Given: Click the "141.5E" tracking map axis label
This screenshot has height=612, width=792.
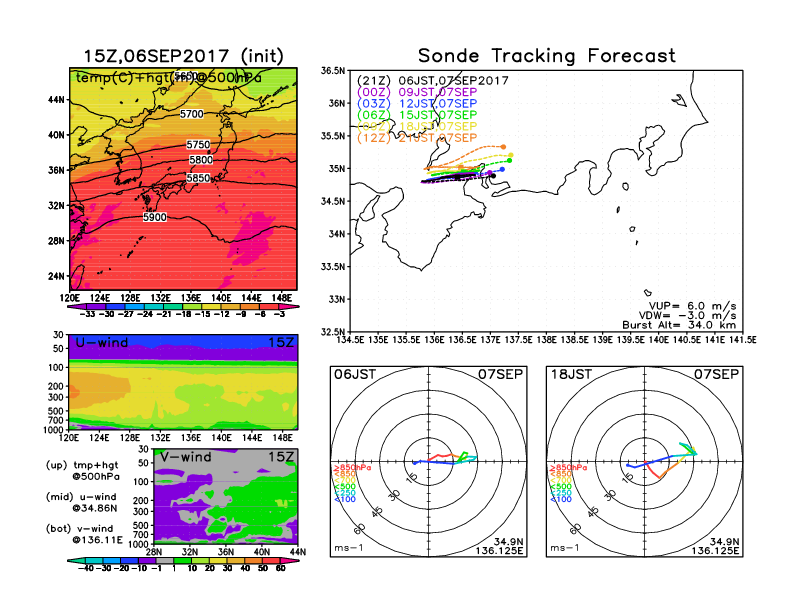Looking at the screenshot, I should [x=742, y=340].
